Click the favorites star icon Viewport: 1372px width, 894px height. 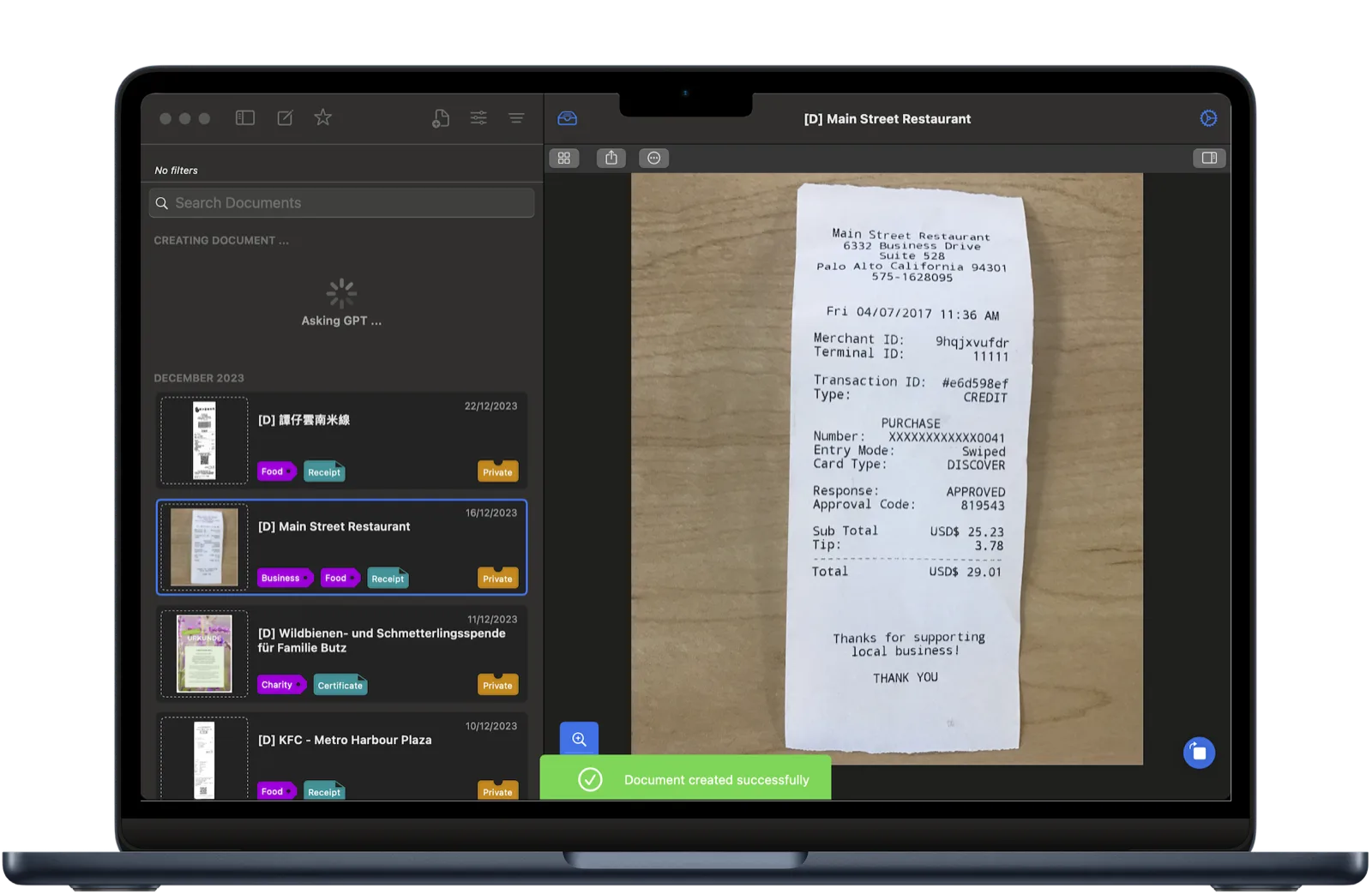pyautogui.click(x=322, y=117)
